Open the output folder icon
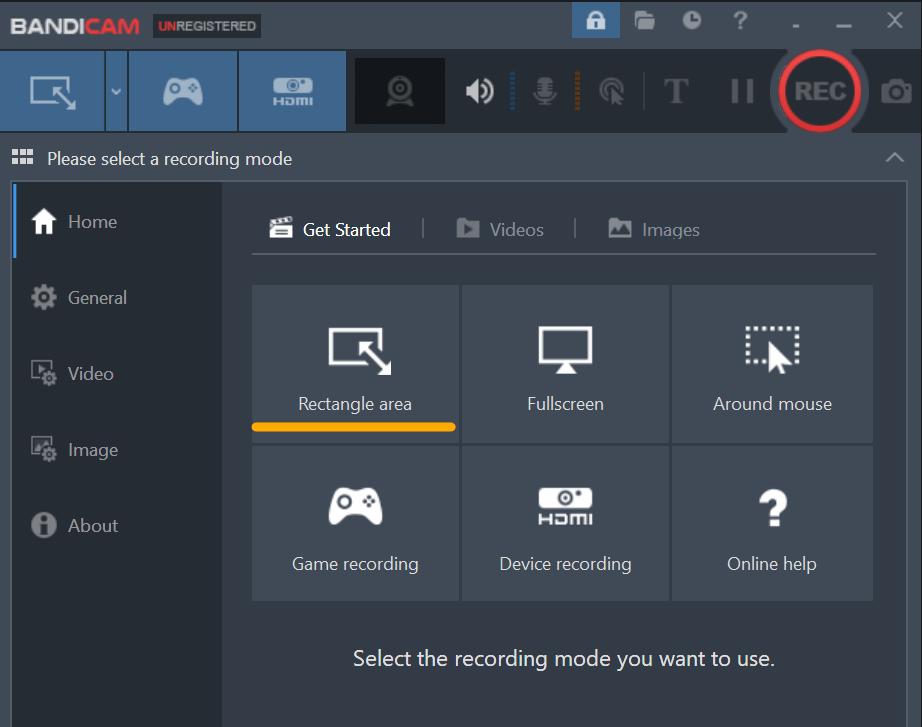This screenshot has height=727, width=922. coord(644,21)
